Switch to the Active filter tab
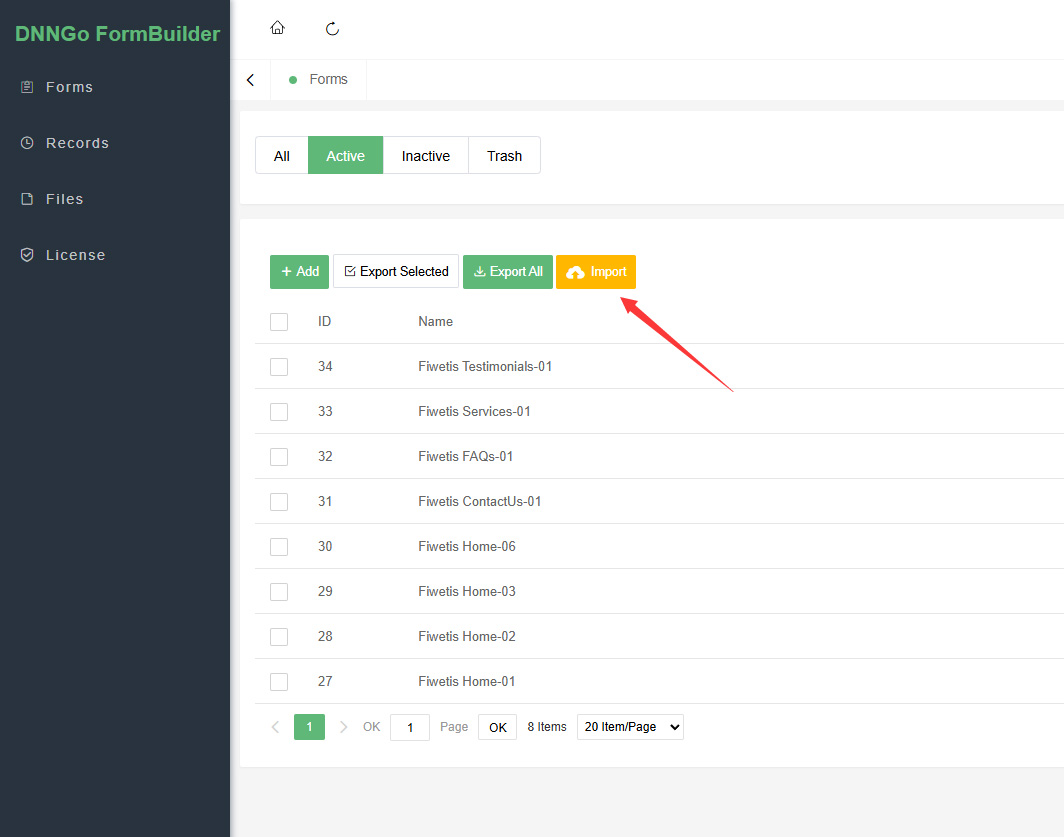1064x837 pixels. pyautogui.click(x=345, y=155)
